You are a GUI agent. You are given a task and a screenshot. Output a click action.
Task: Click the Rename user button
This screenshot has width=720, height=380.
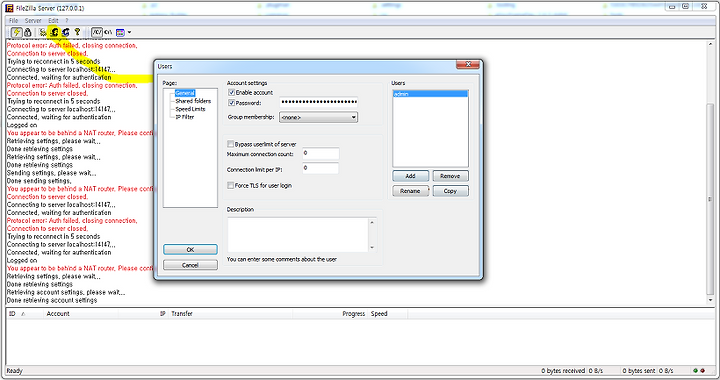(411, 191)
